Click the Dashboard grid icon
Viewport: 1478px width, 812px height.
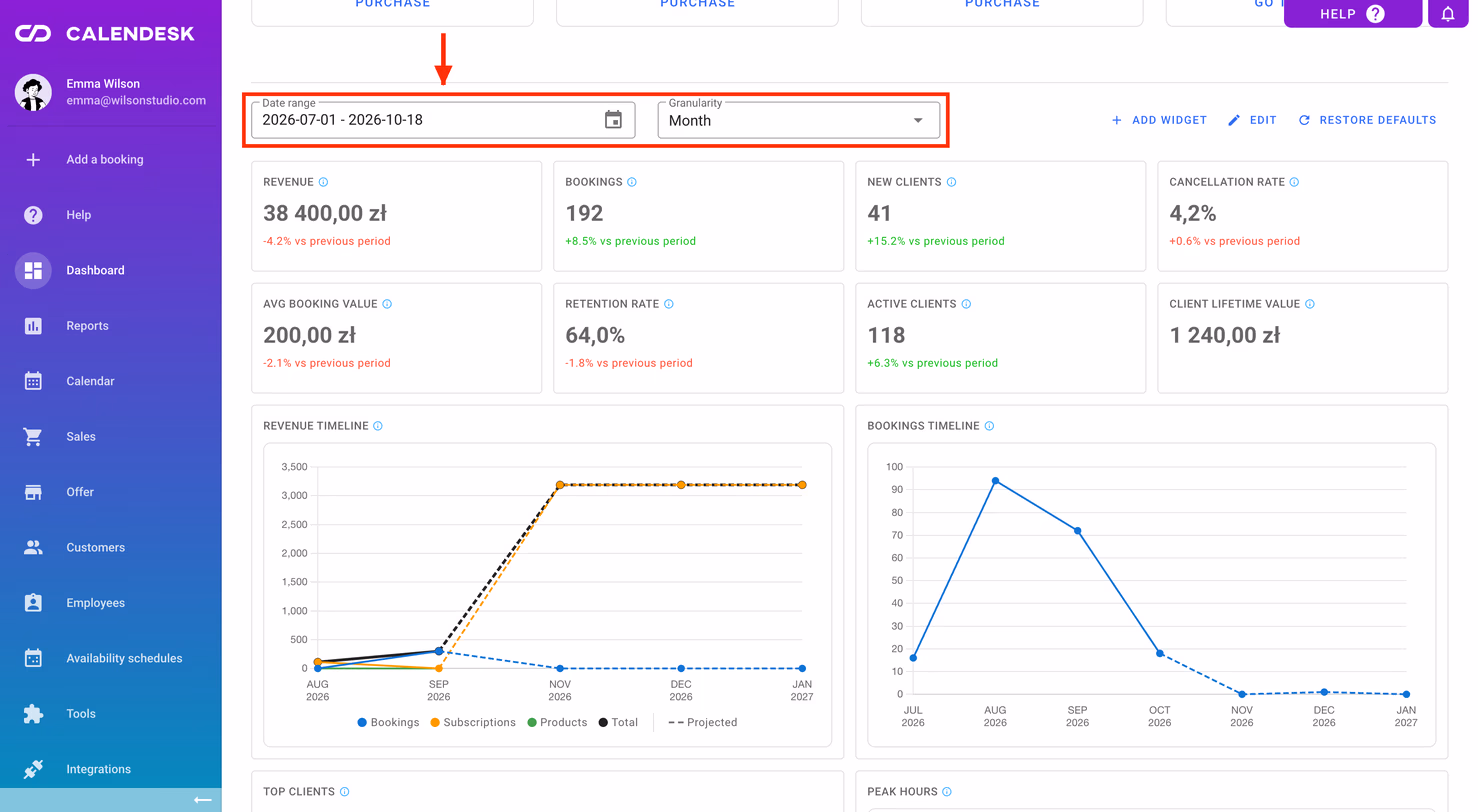click(x=33, y=270)
